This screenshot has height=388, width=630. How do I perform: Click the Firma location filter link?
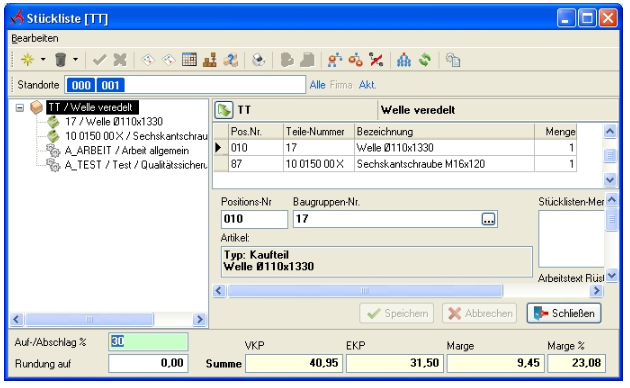341,85
